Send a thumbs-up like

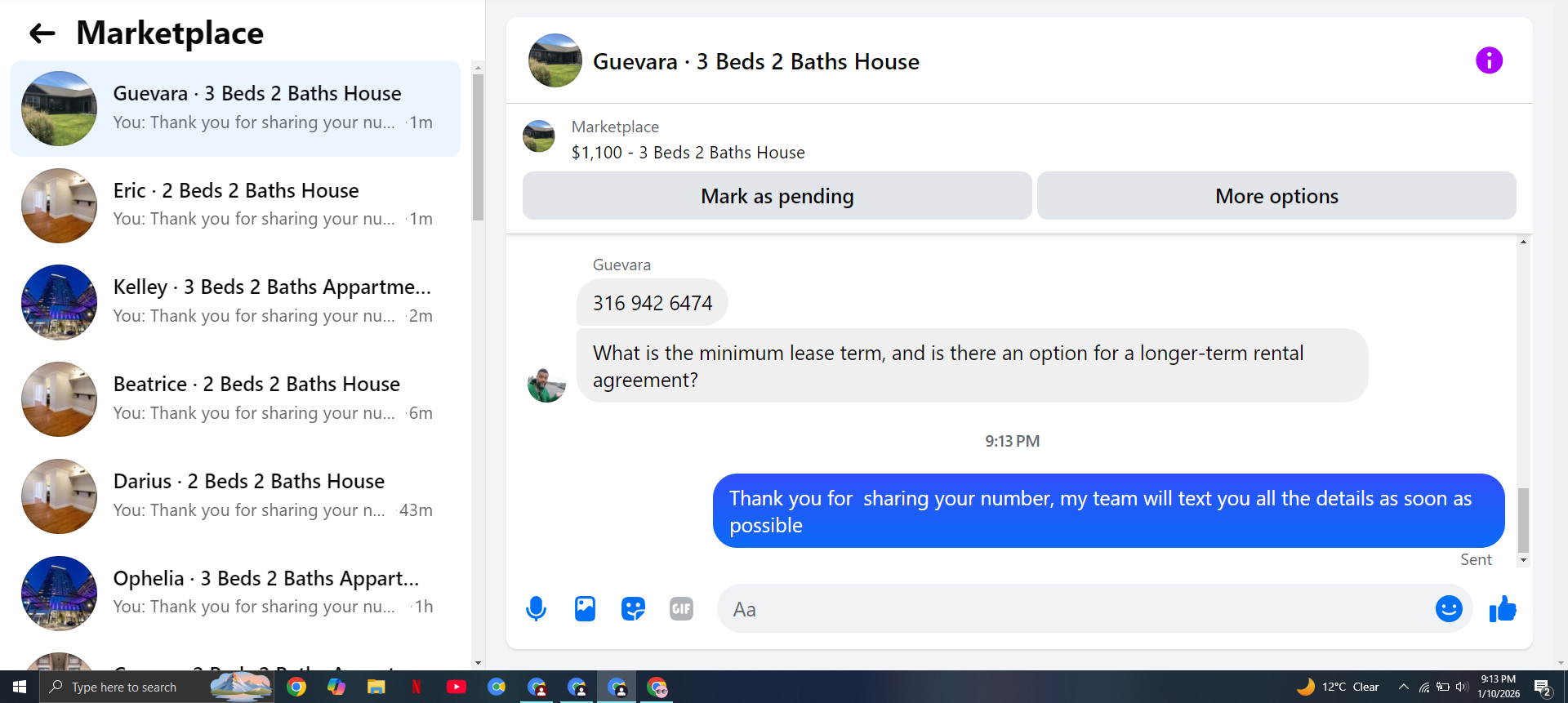click(x=1503, y=608)
